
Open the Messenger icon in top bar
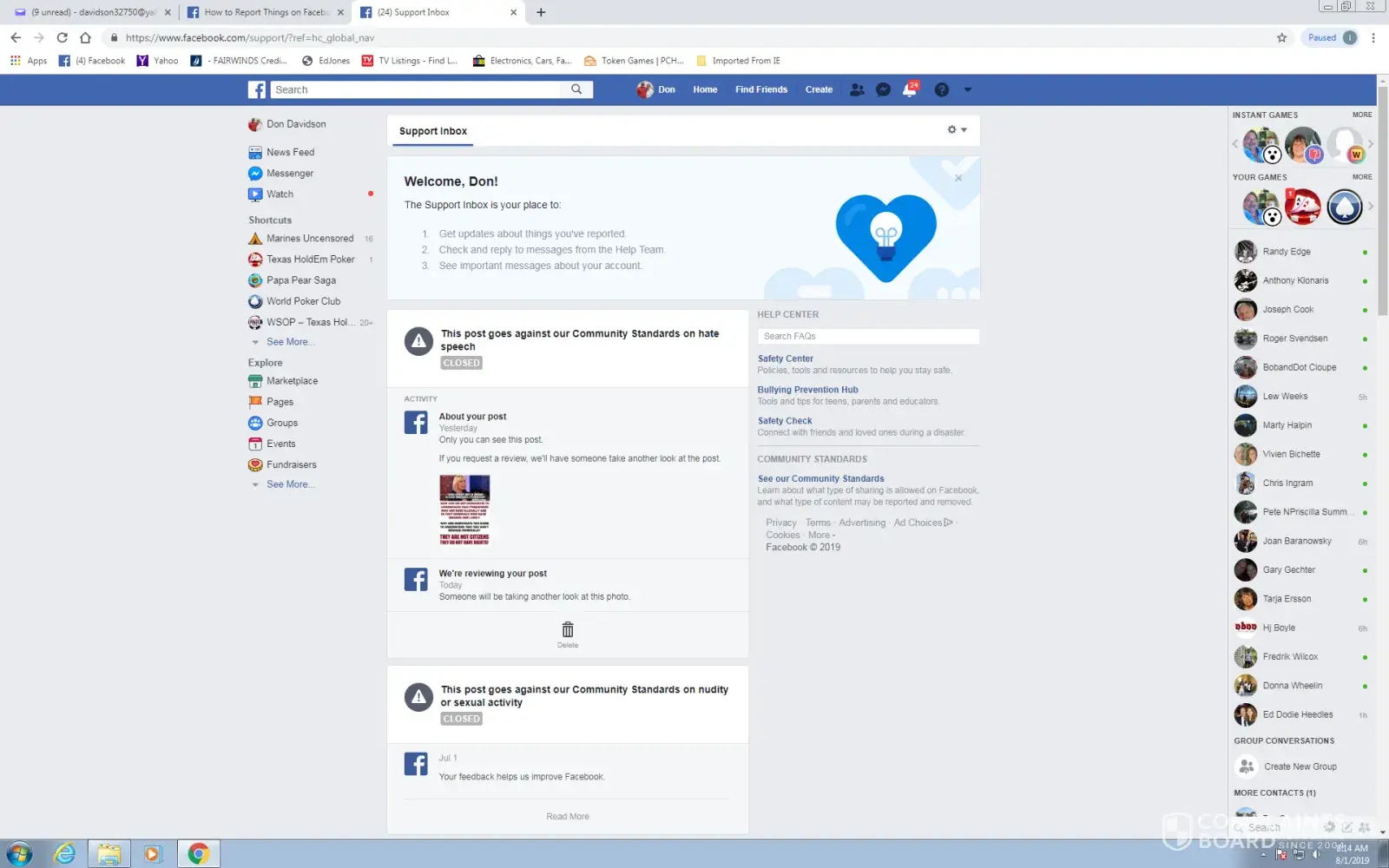click(x=883, y=89)
